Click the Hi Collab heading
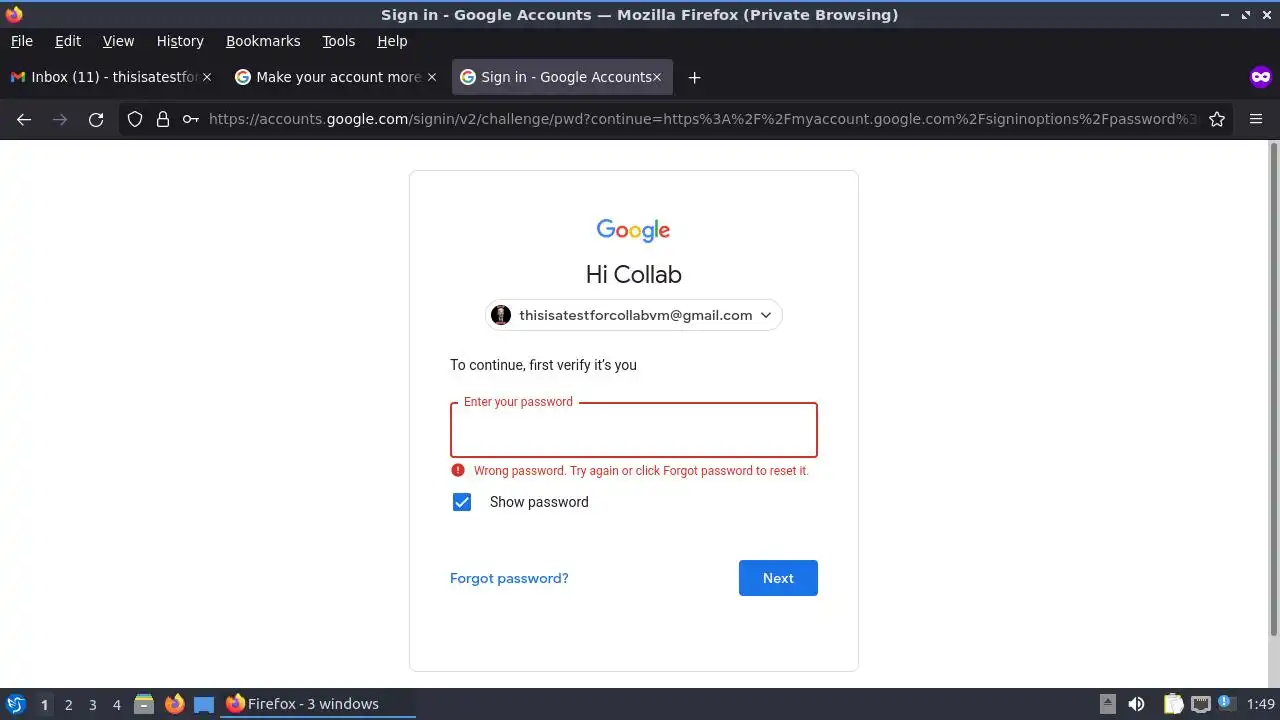The height and width of the screenshot is (720, 1280). click(633, 274)
